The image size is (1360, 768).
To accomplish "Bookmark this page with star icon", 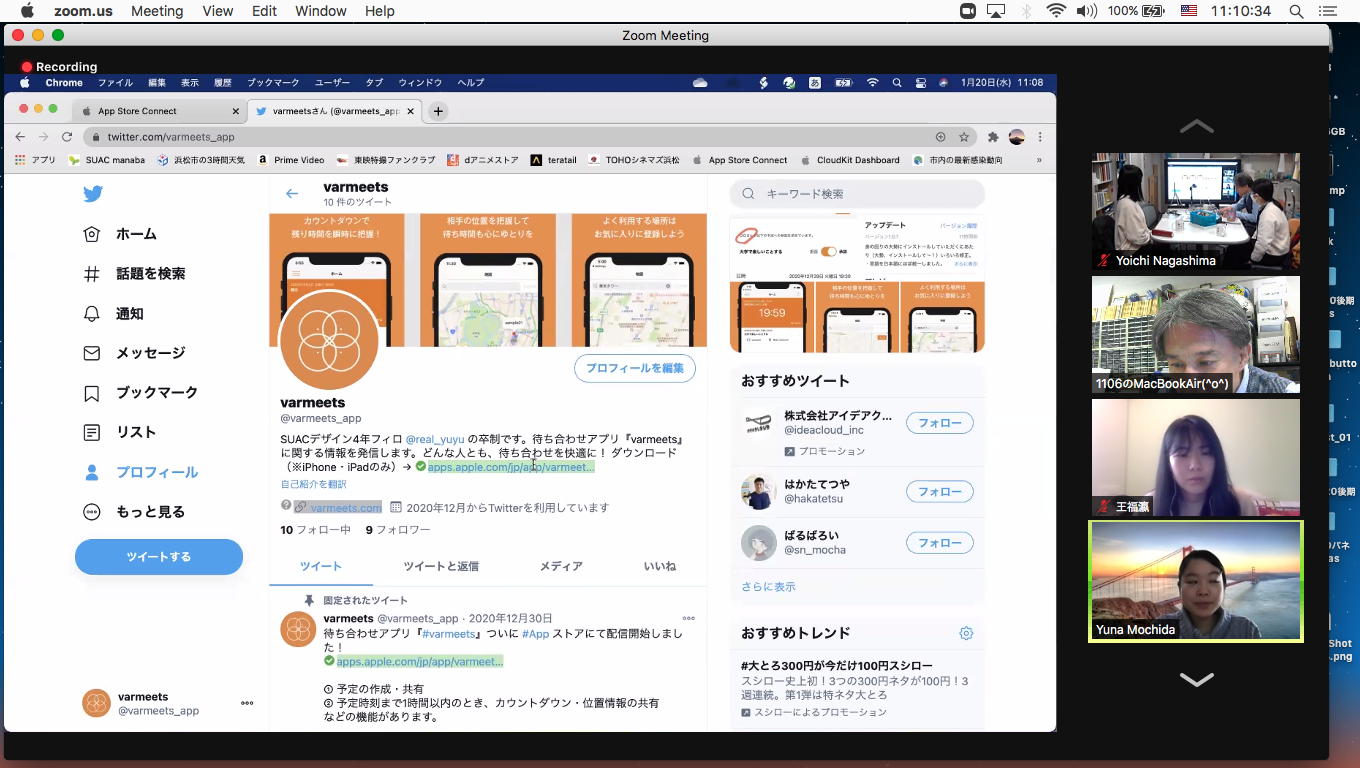I will (964, 137).
